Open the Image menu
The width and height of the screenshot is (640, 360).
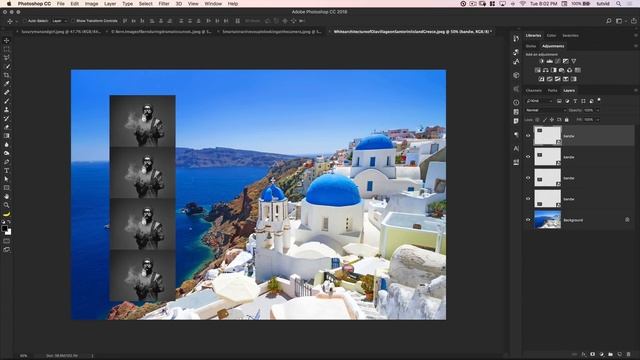pos(91,4)
